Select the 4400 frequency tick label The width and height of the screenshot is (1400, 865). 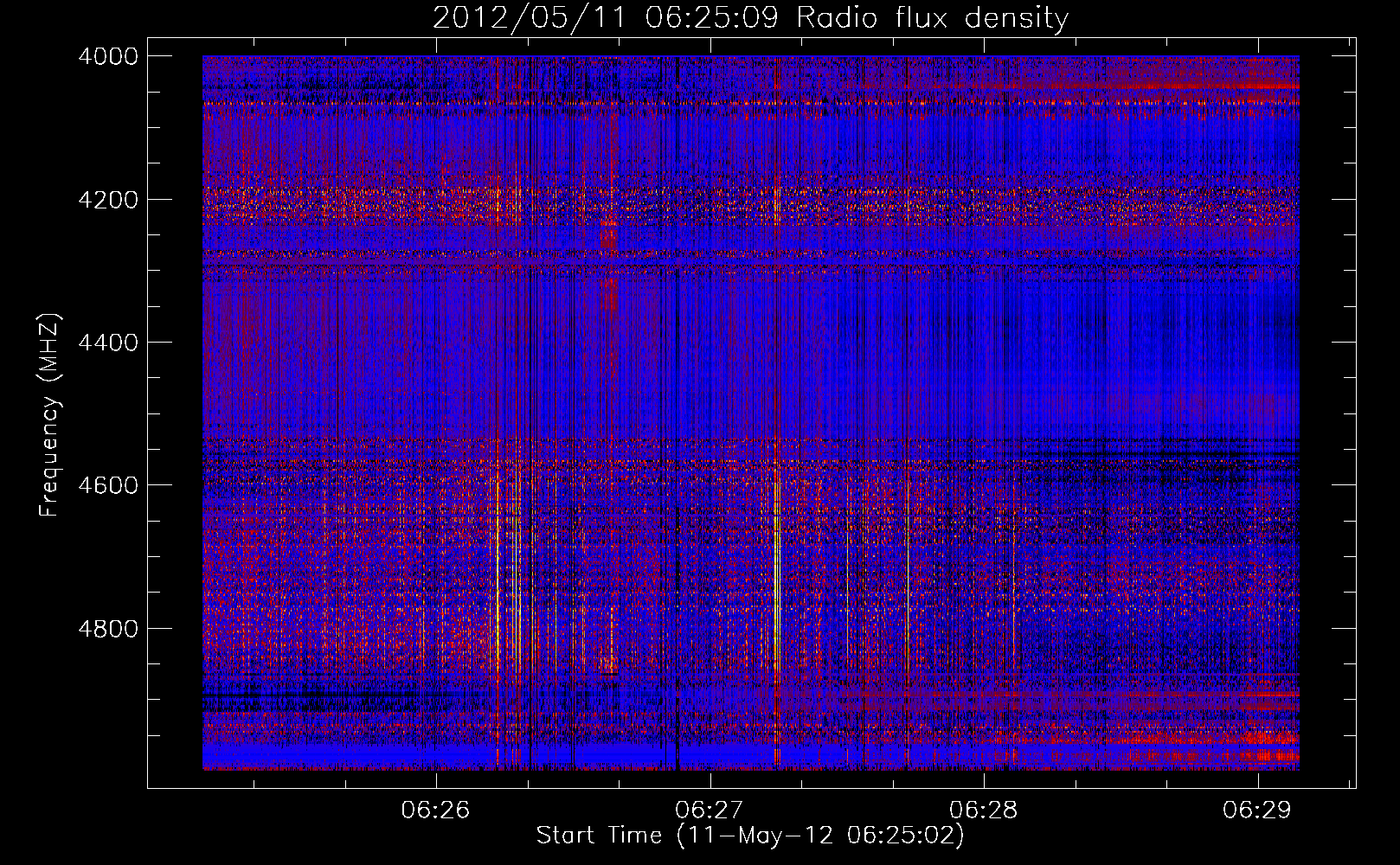coord(108,343)
